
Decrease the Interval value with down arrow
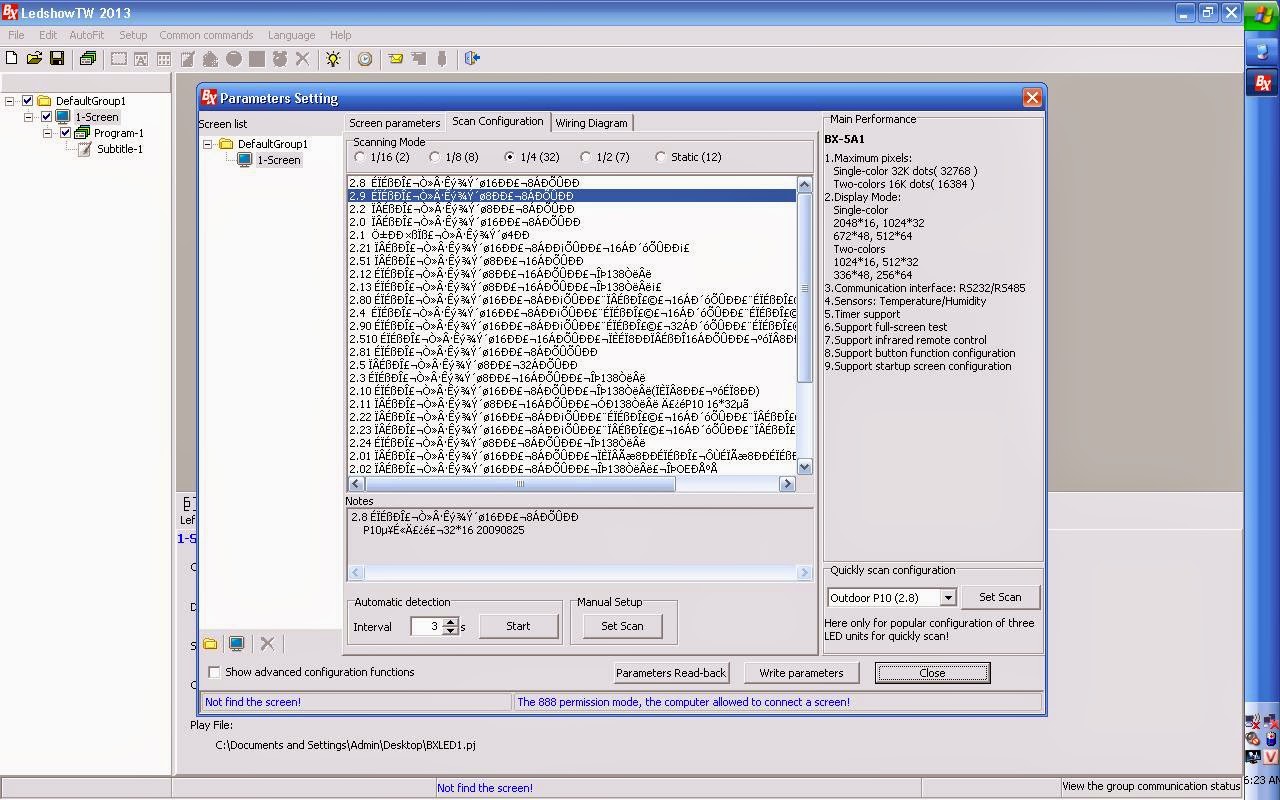(450, 631)
